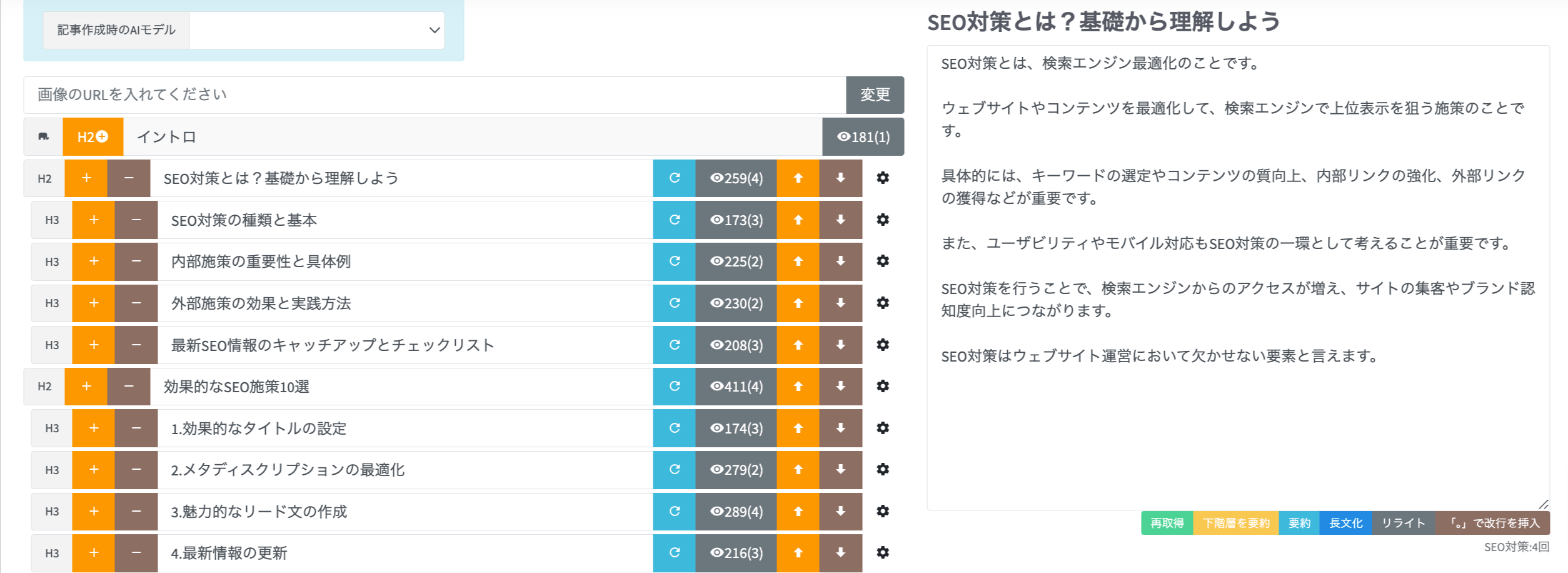View 最新SEO情報 section via eye 208(3)
The width and height of the screenshot is (1568, 573).
point(736,345)
